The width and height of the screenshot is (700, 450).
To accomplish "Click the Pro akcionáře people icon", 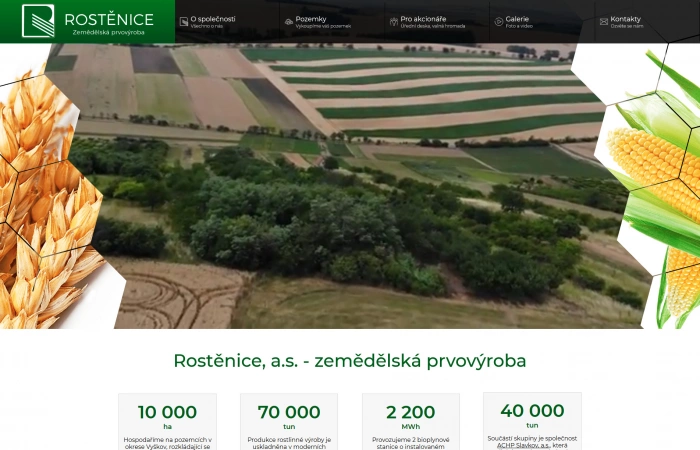I will coord(394,21).
